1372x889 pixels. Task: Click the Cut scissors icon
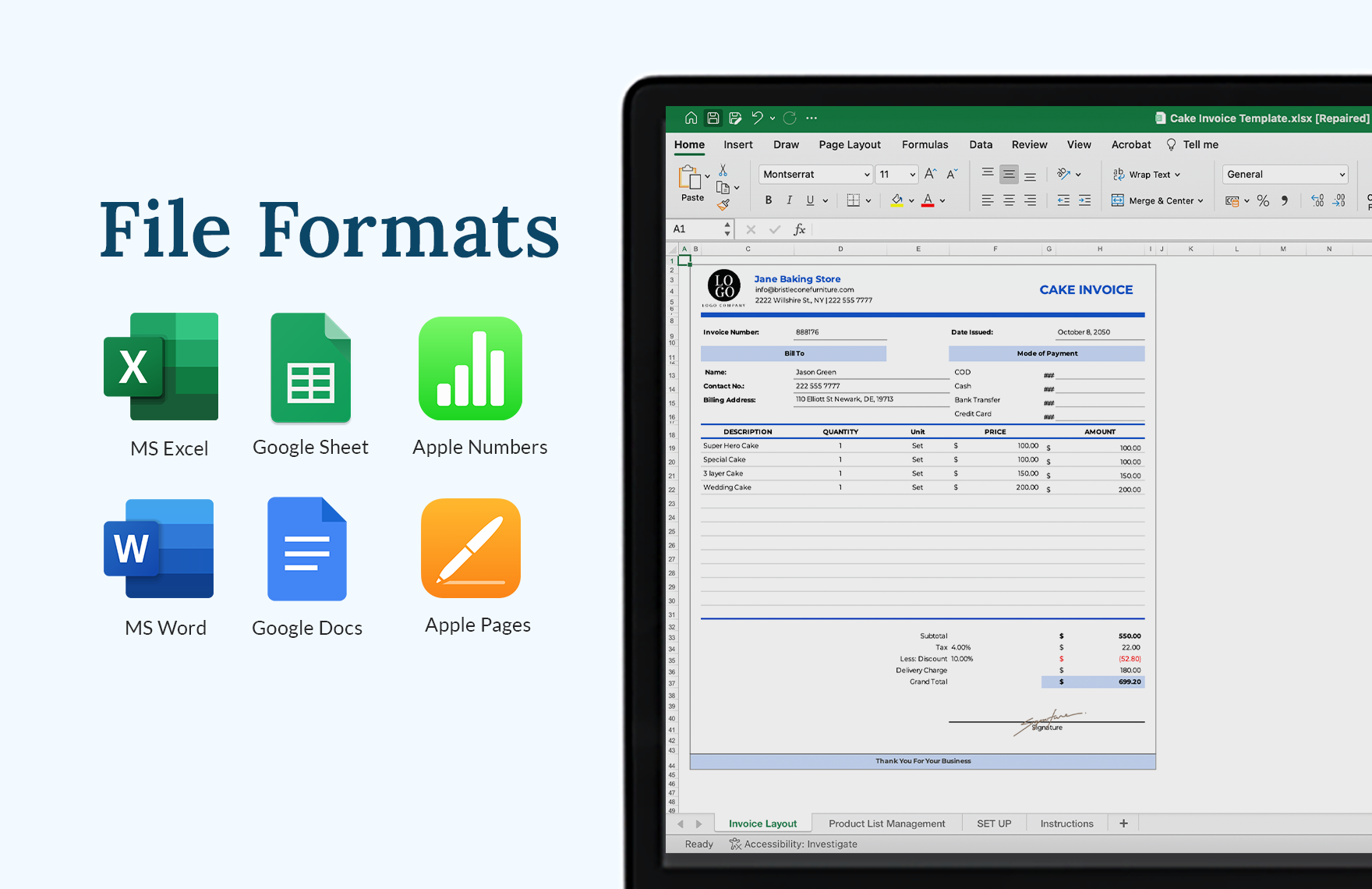(723, 170)
